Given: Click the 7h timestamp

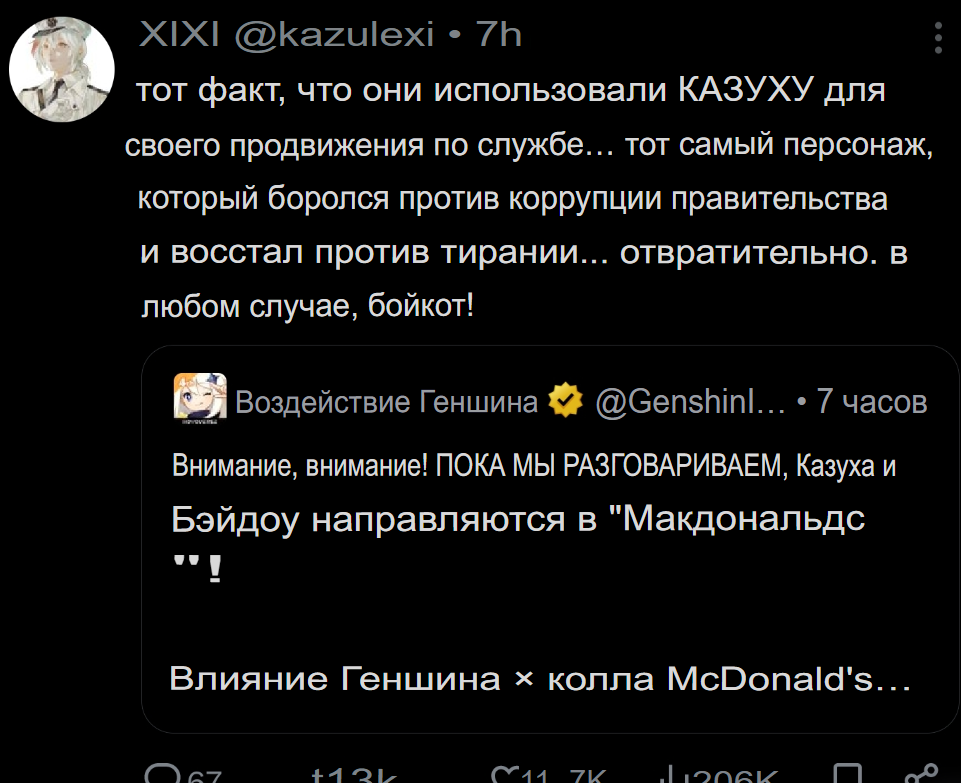Looking at the screenshot, I should (498, 36).
